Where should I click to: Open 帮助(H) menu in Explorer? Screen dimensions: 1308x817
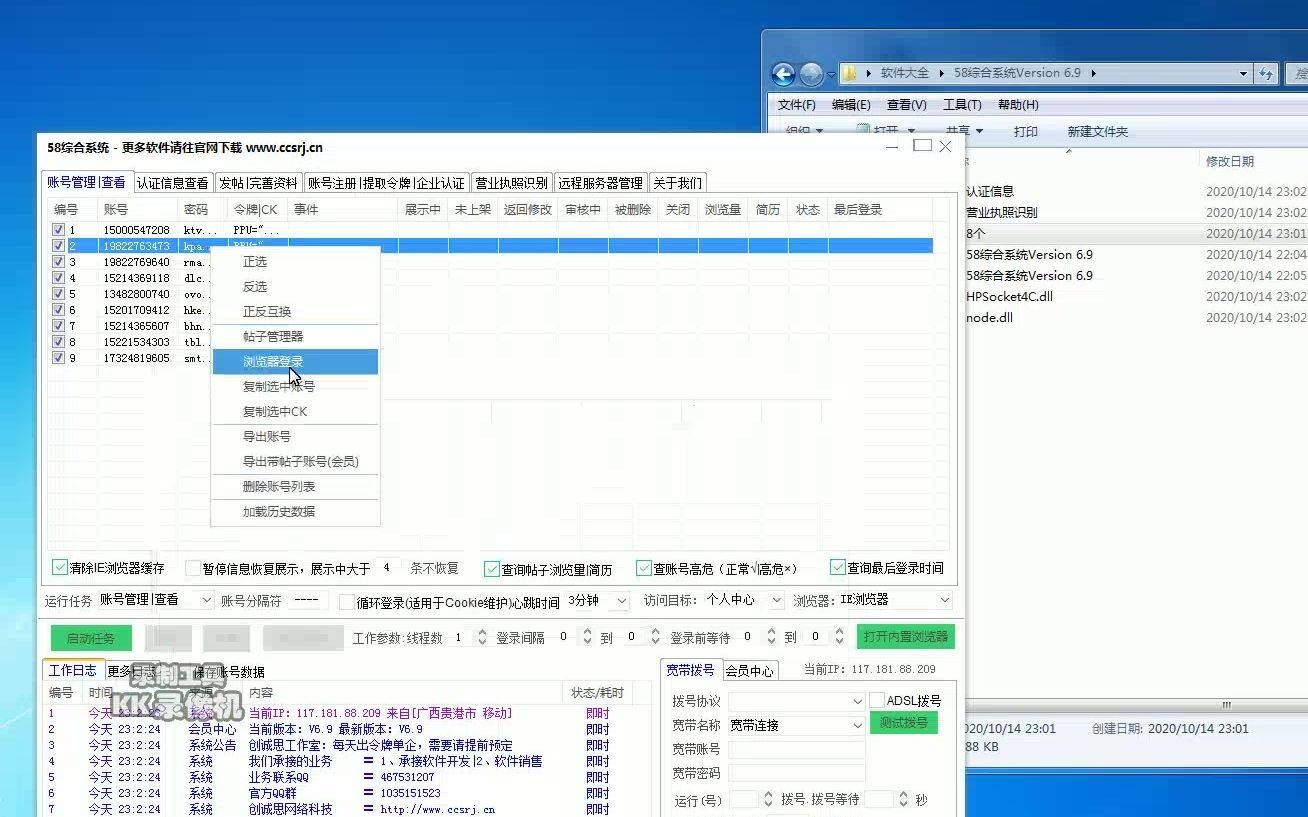click(x=1018, y=104)
